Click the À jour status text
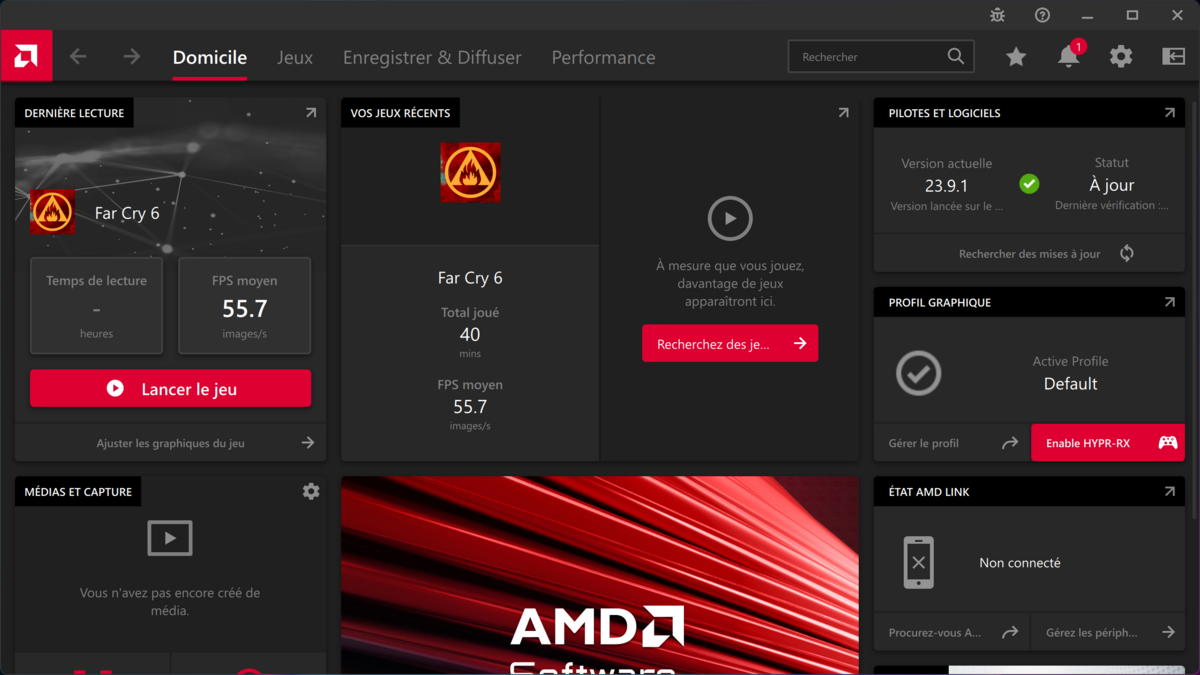1200x675 pixels. pyautogui.click(x=1111, y=185)
